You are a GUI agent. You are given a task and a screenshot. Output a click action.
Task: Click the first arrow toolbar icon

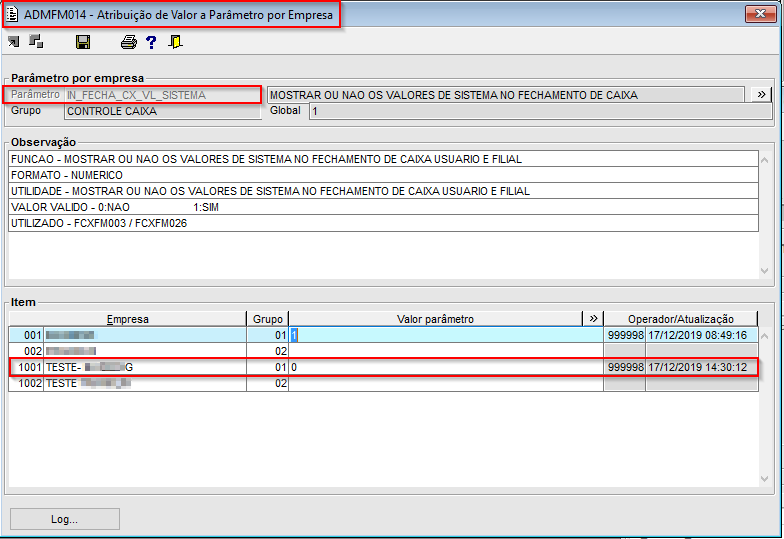tap(14, 42)
